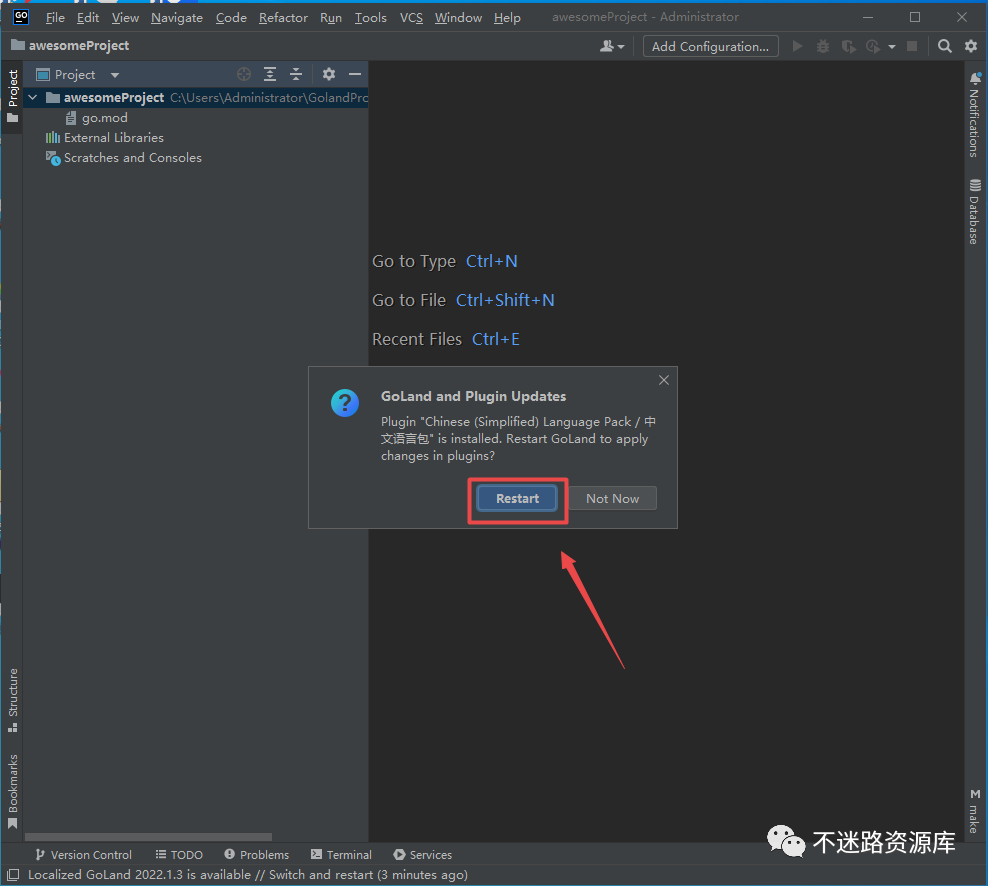Viewport: 988px width, 886px height.
Task: Open the Services tool window
Action: [x=422, y=854]
